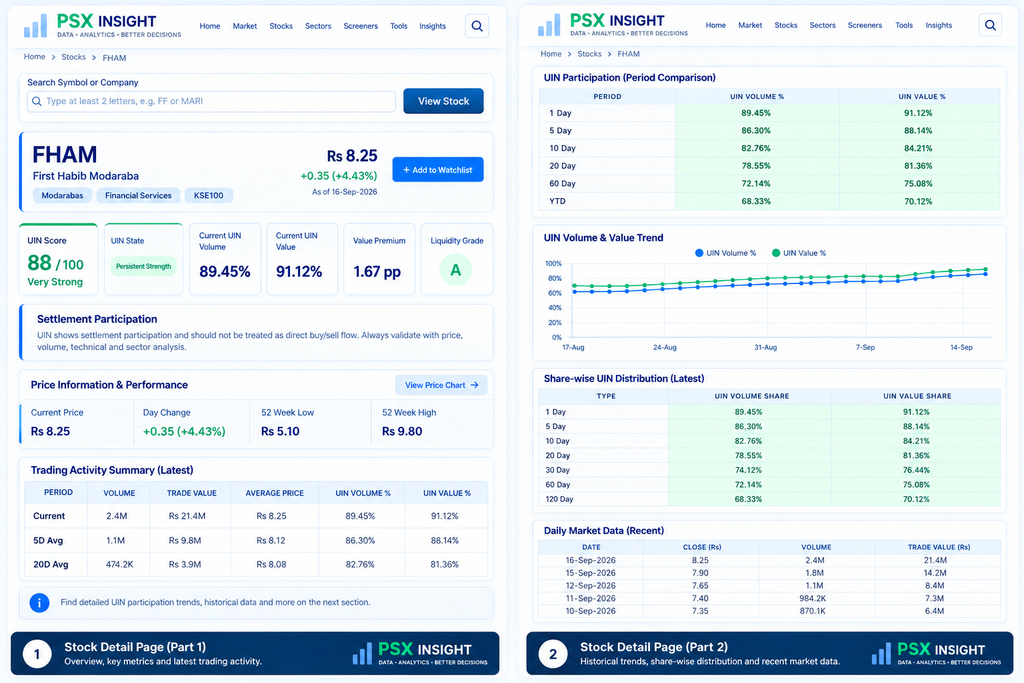Screen dimensions: 1024x683
Task: Click 30 Day row in Share-wise Distribution
Action: (769, 470)
